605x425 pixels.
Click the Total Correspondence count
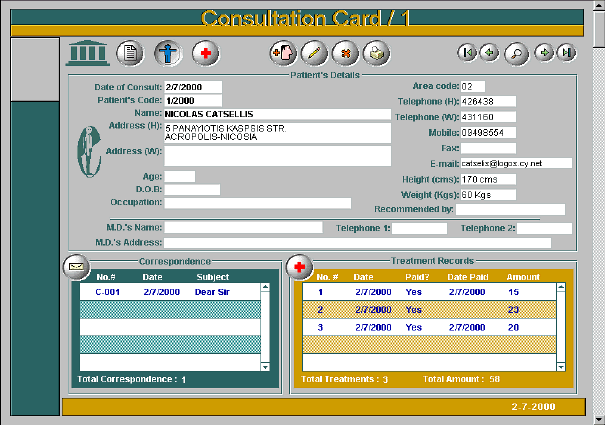[184, 379]
